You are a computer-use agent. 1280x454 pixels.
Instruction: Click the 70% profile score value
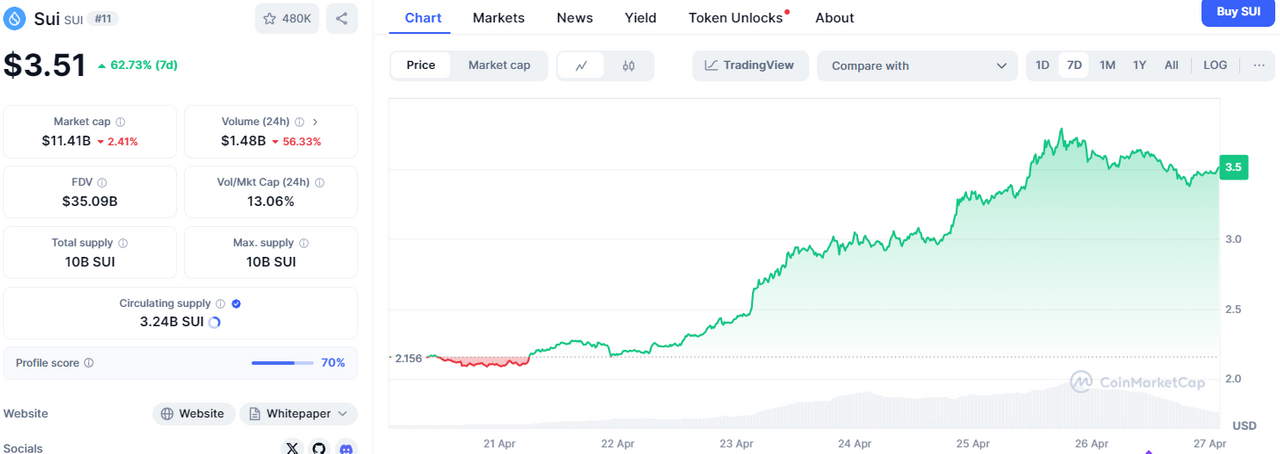[x=333, y=363]
